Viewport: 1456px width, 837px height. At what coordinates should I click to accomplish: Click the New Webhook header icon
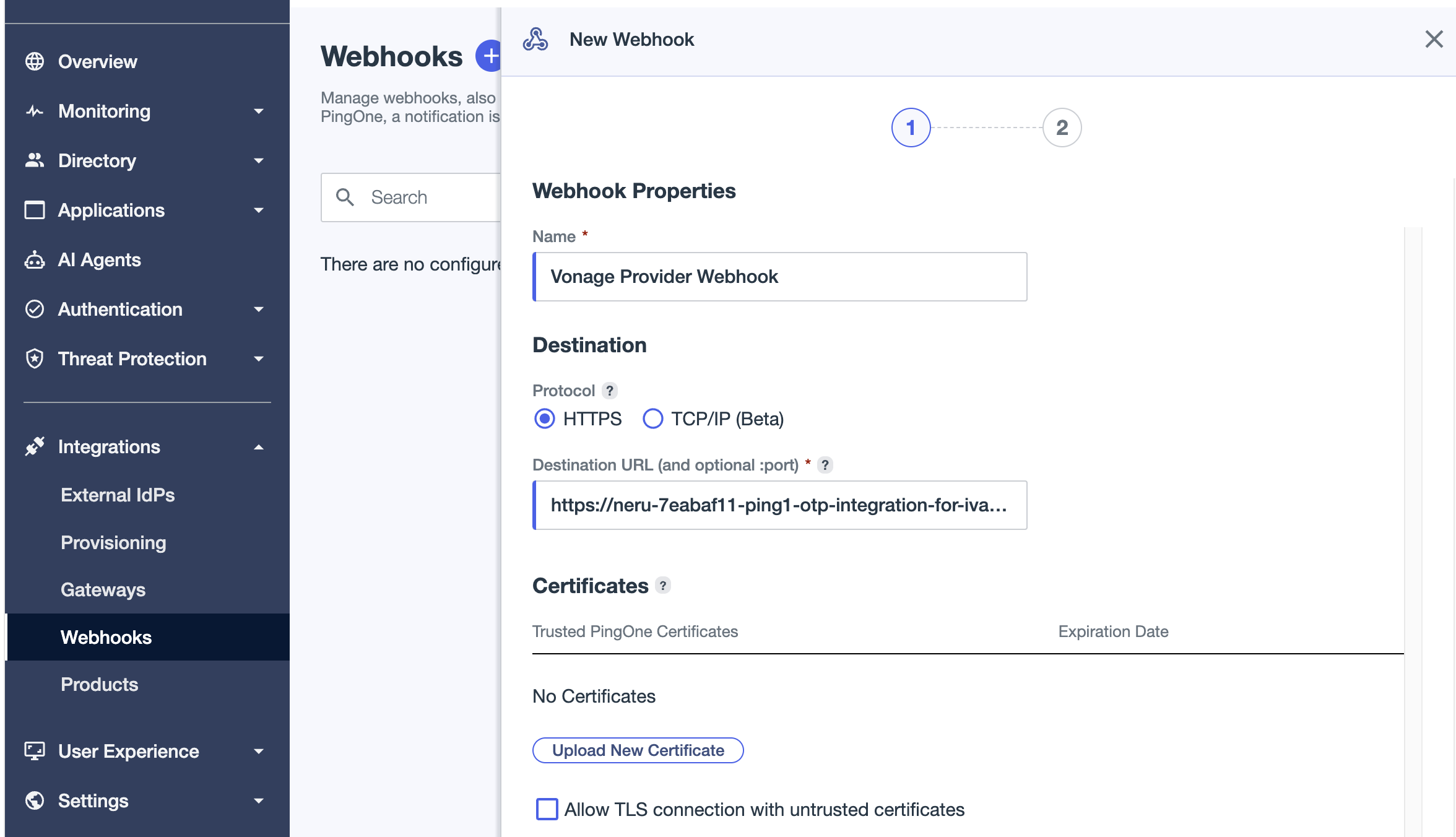(x=535, y=39)
